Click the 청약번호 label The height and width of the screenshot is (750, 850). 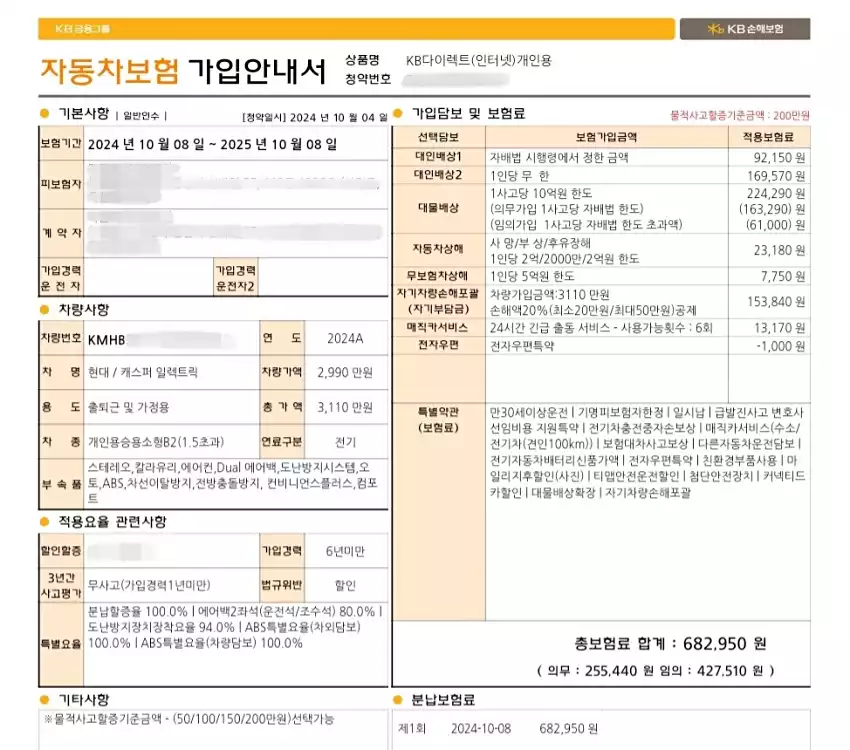368,79
